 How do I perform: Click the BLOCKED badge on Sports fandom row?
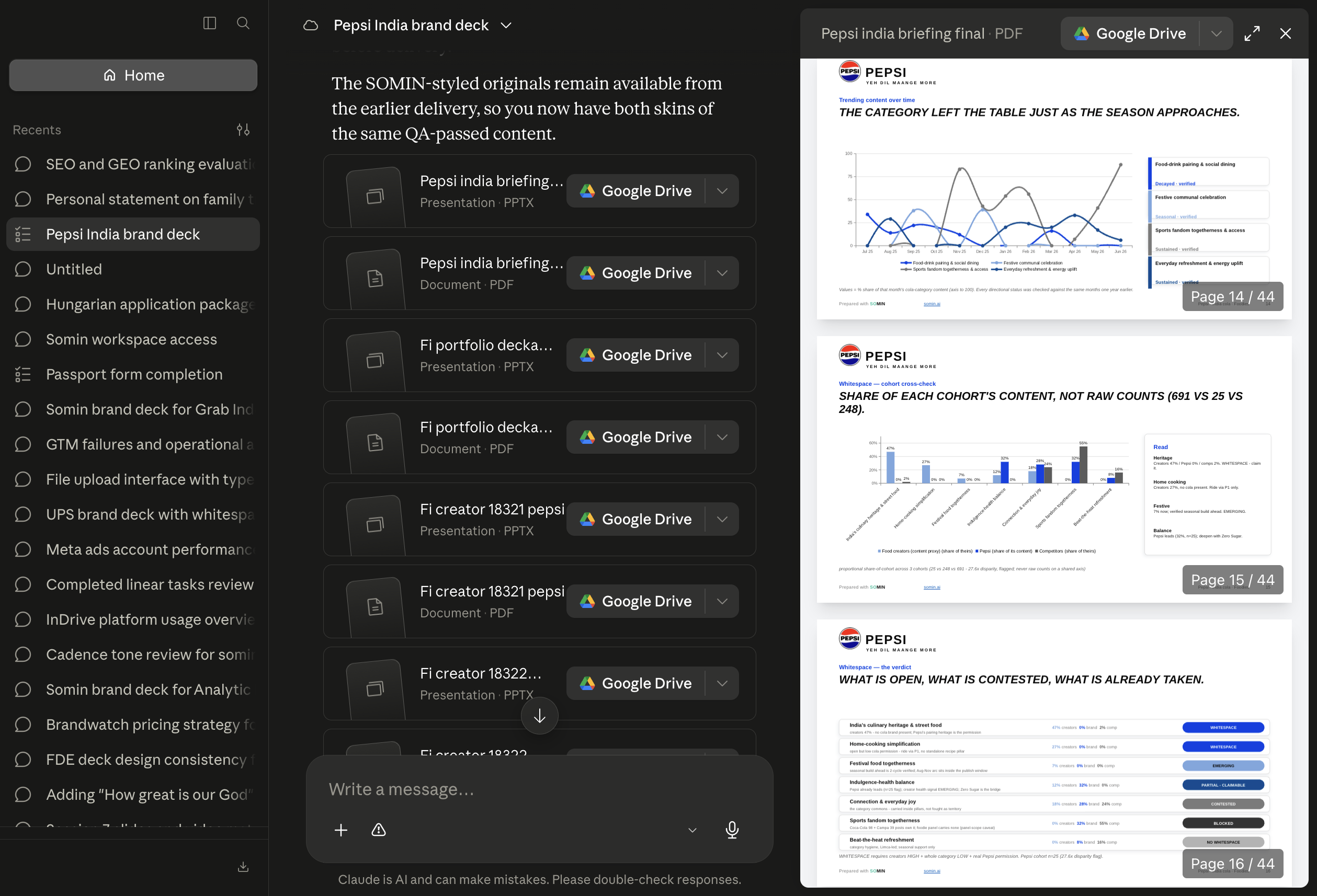pos(1223,823)
